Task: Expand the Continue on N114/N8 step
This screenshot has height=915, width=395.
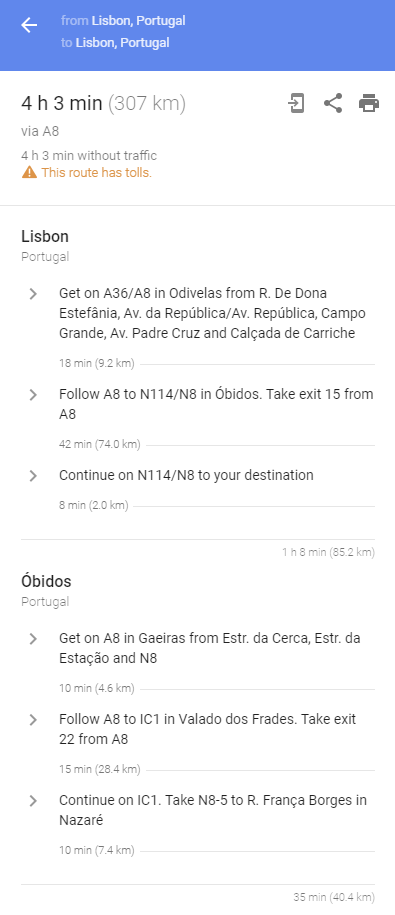Action: tap(33, 476)
